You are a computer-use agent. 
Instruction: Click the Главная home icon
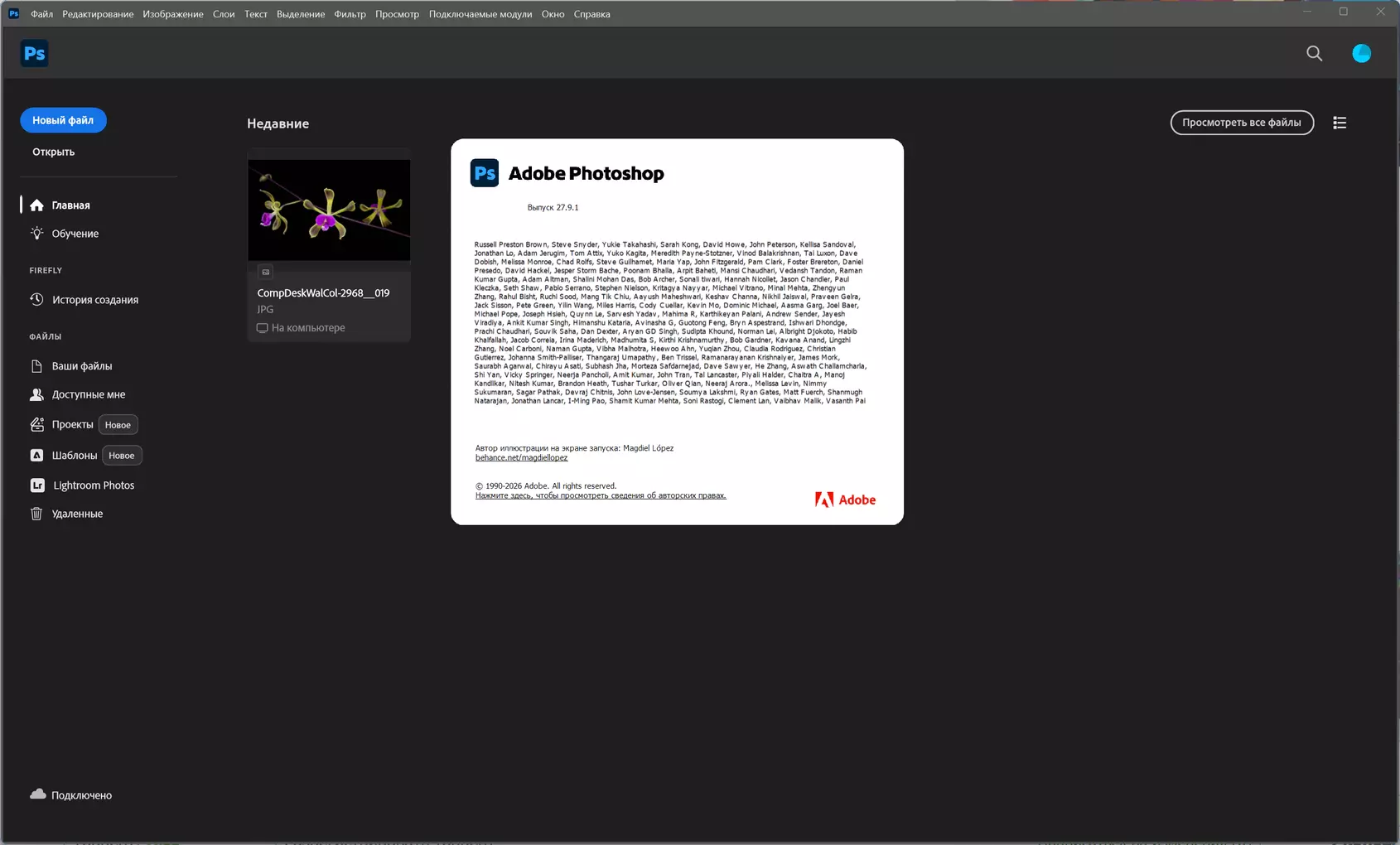(x=36, y=205)
